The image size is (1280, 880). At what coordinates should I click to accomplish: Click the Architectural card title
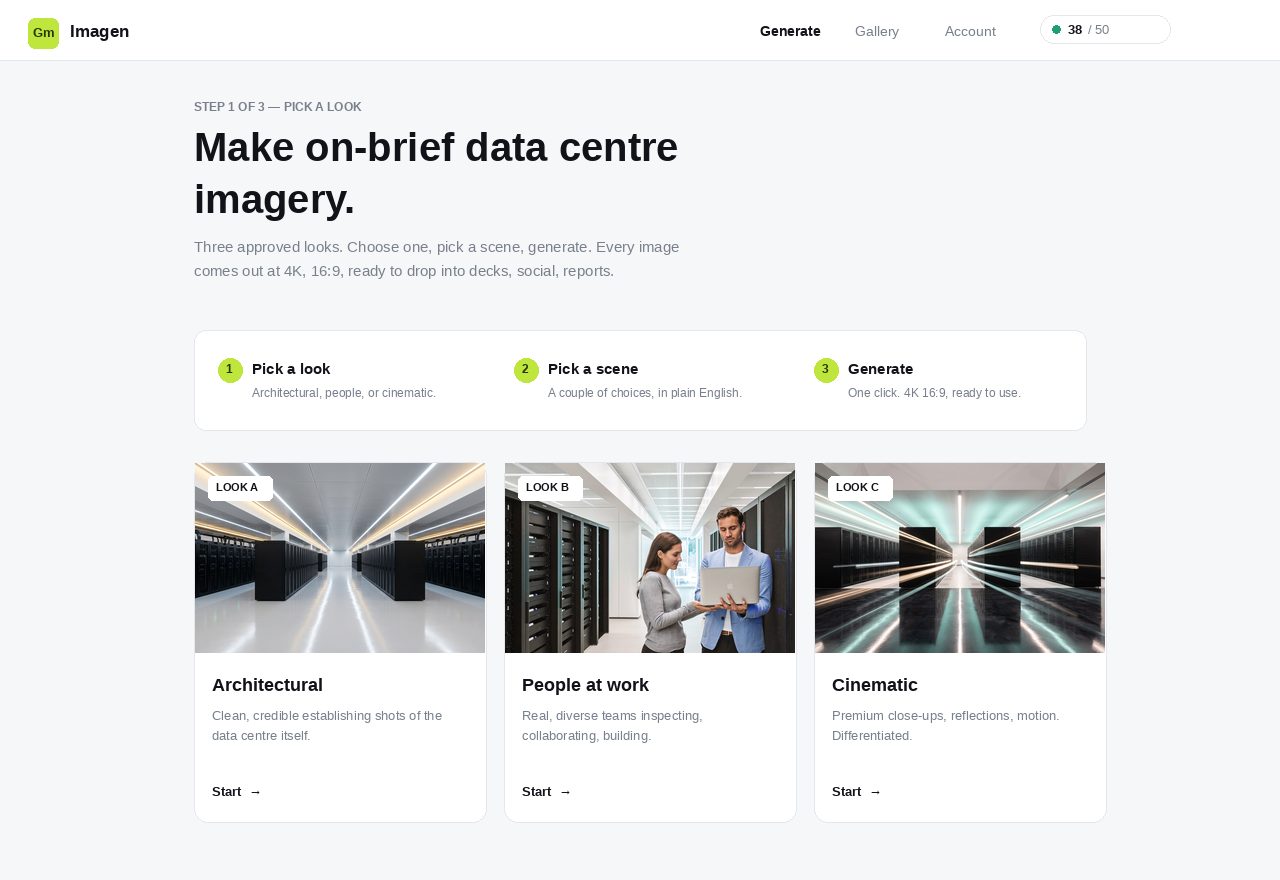[267, 685]
